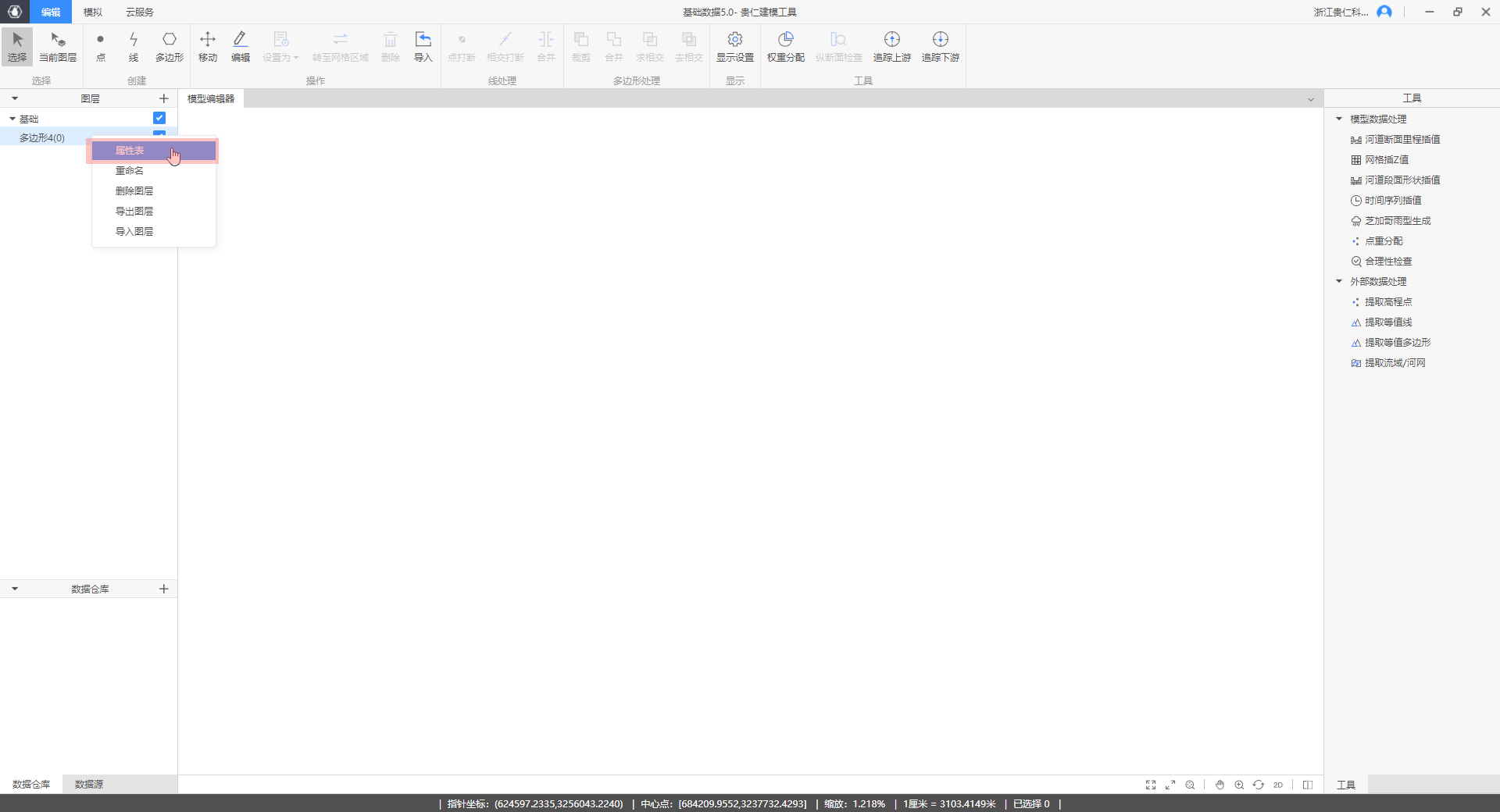
Task: Select the 多边形 polygon creation tool
Action: click(x=169, y=46)
